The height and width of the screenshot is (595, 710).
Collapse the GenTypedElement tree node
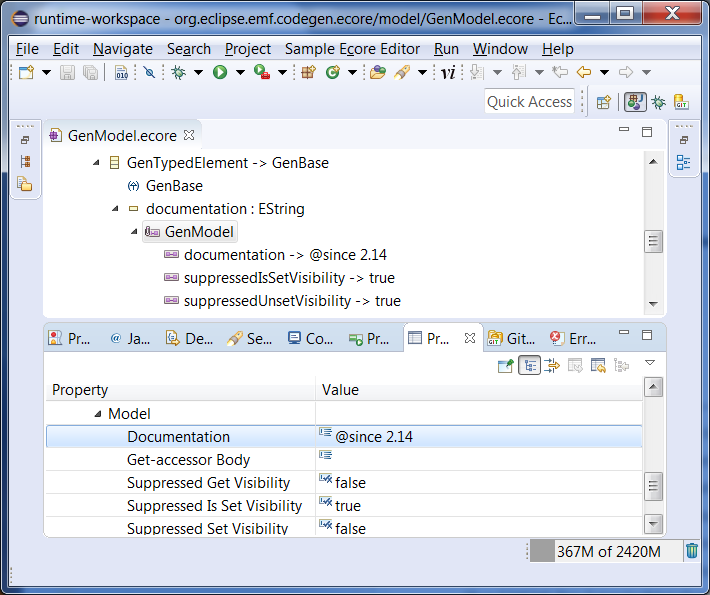(96, 163)
